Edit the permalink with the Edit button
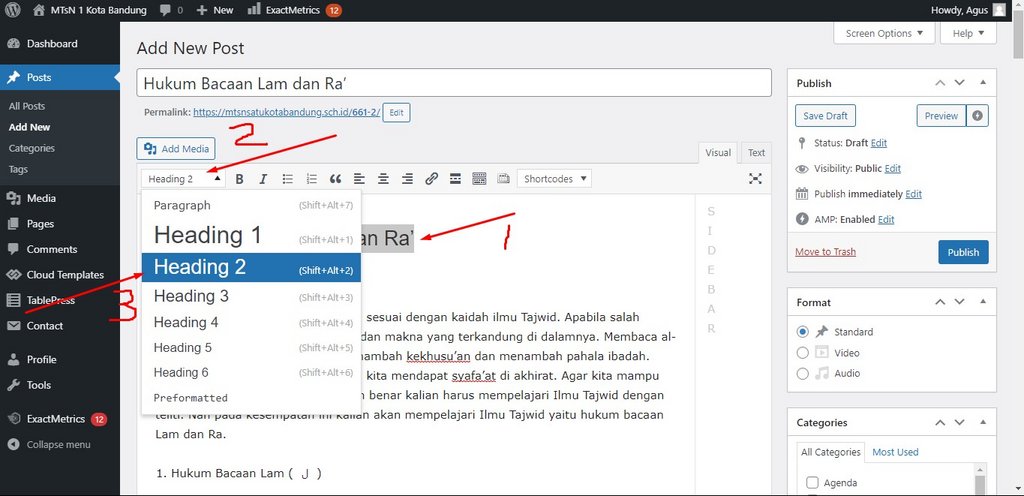The height and width of the screenshot is (496, 1024). point(396,112)
